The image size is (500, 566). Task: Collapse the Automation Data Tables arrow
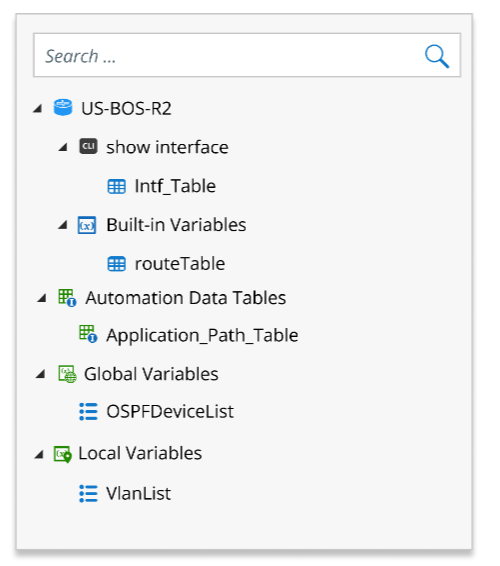(x=42, y=298)
